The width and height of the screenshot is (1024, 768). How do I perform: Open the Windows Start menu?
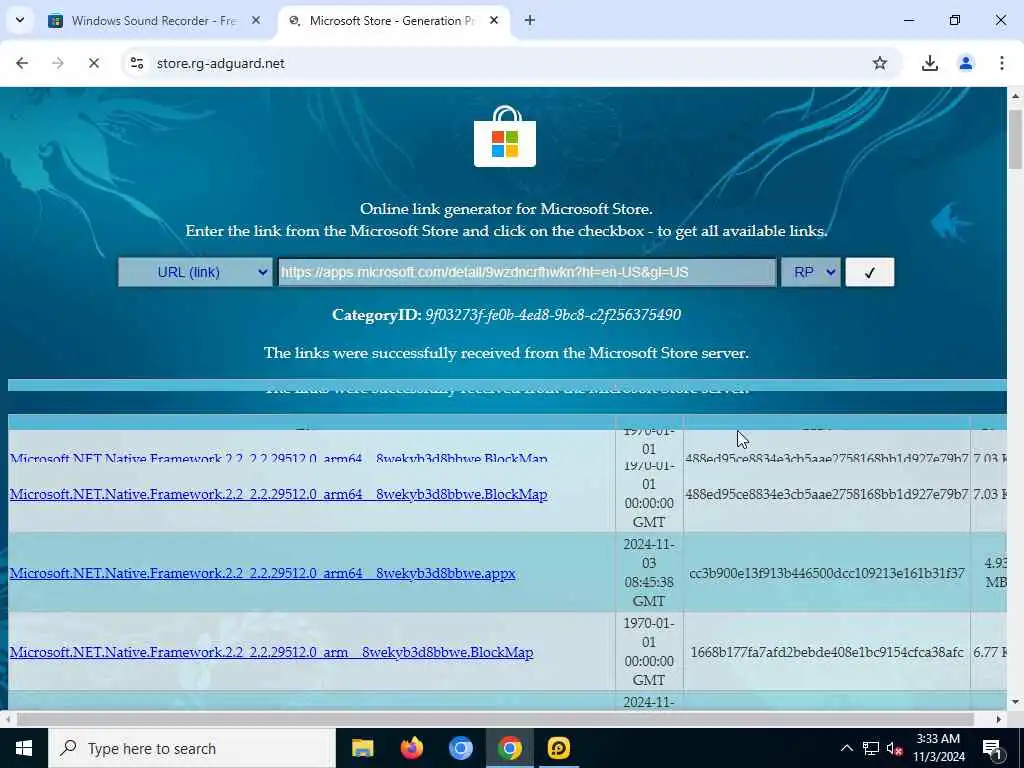[24, 748]
